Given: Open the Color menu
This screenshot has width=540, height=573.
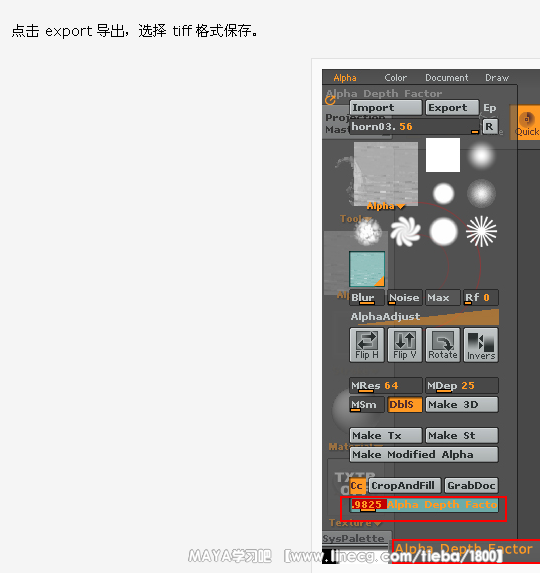Looking at the screenshot, I should pyautogui.click(x=395, y=78).
